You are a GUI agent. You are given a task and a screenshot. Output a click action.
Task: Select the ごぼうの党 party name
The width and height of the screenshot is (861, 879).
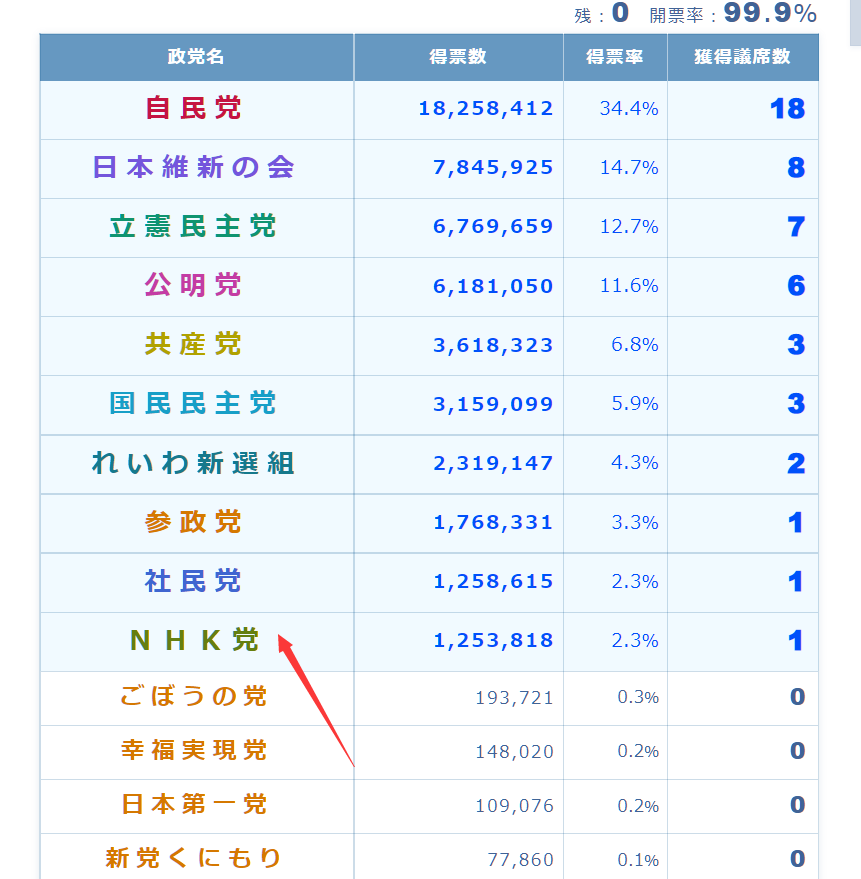(193, 697)
